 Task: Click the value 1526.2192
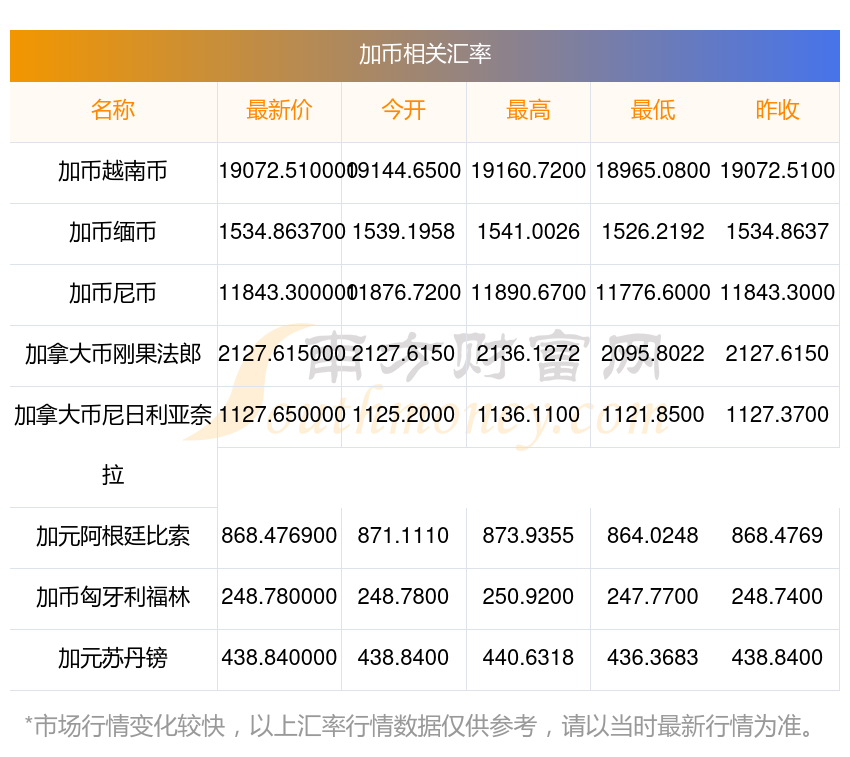(653, 232)
